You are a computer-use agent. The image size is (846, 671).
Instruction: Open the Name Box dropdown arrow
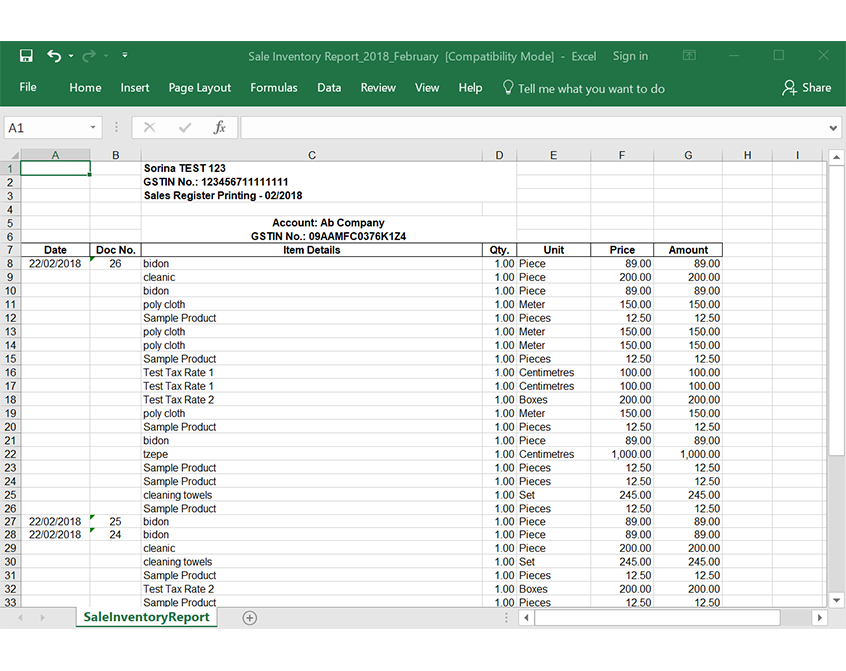pos(93,128)
